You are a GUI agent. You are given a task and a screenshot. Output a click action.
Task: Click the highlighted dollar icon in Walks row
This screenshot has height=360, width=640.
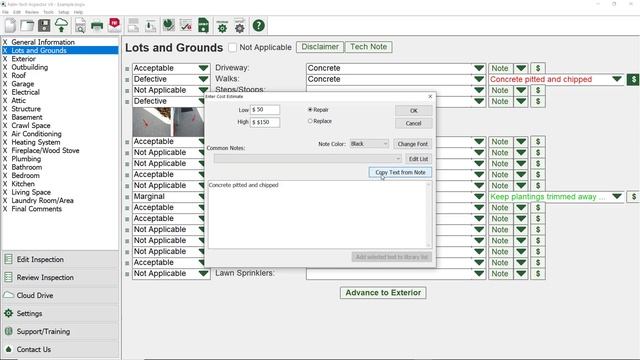(633, 79)
